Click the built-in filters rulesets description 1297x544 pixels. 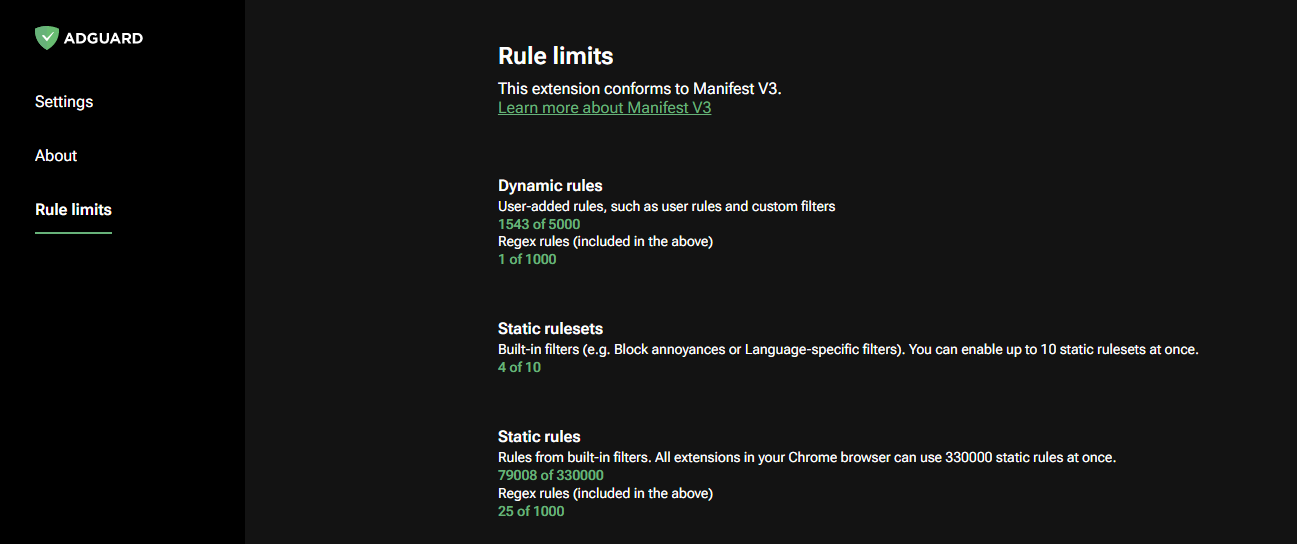(x=847, y=350)
